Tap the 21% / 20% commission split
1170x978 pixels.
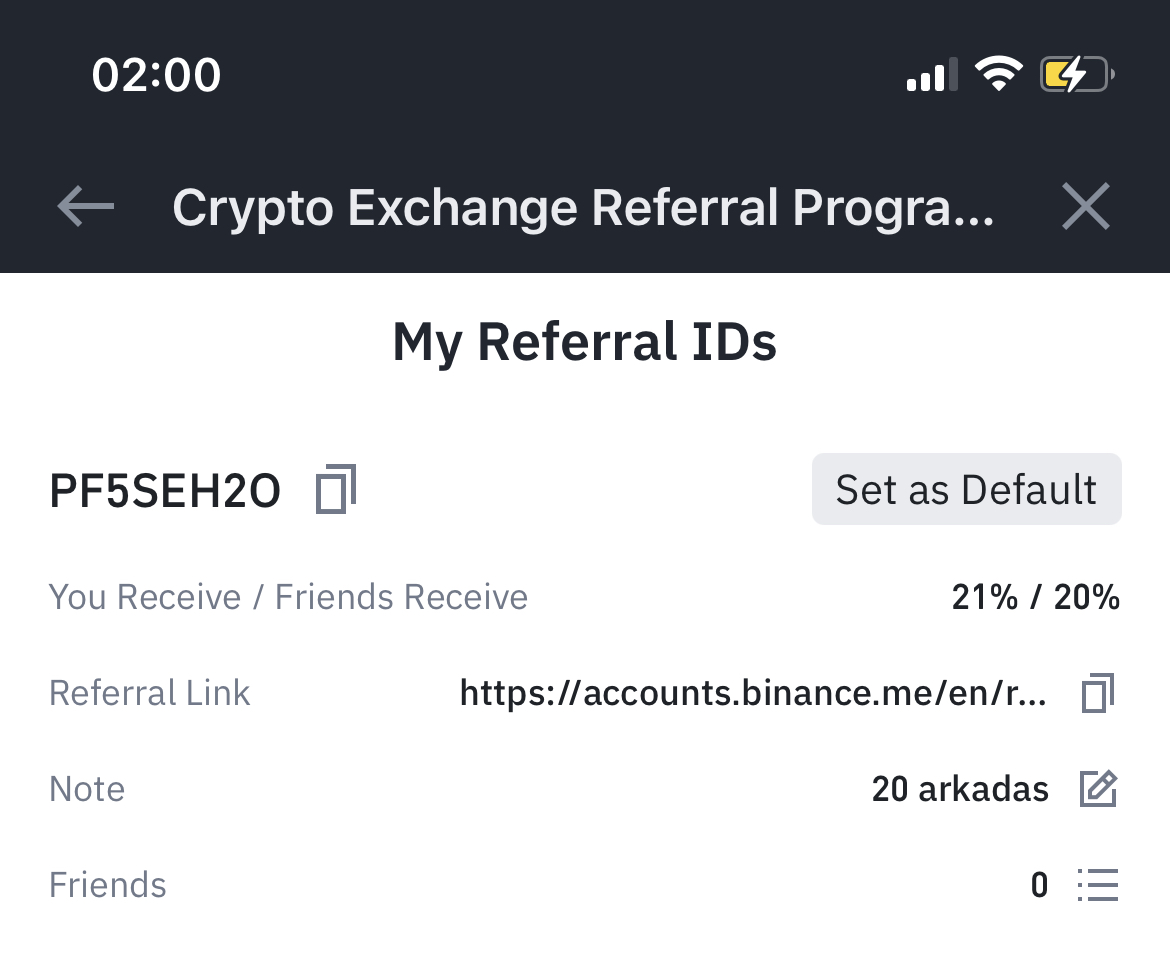point(1035,597)
